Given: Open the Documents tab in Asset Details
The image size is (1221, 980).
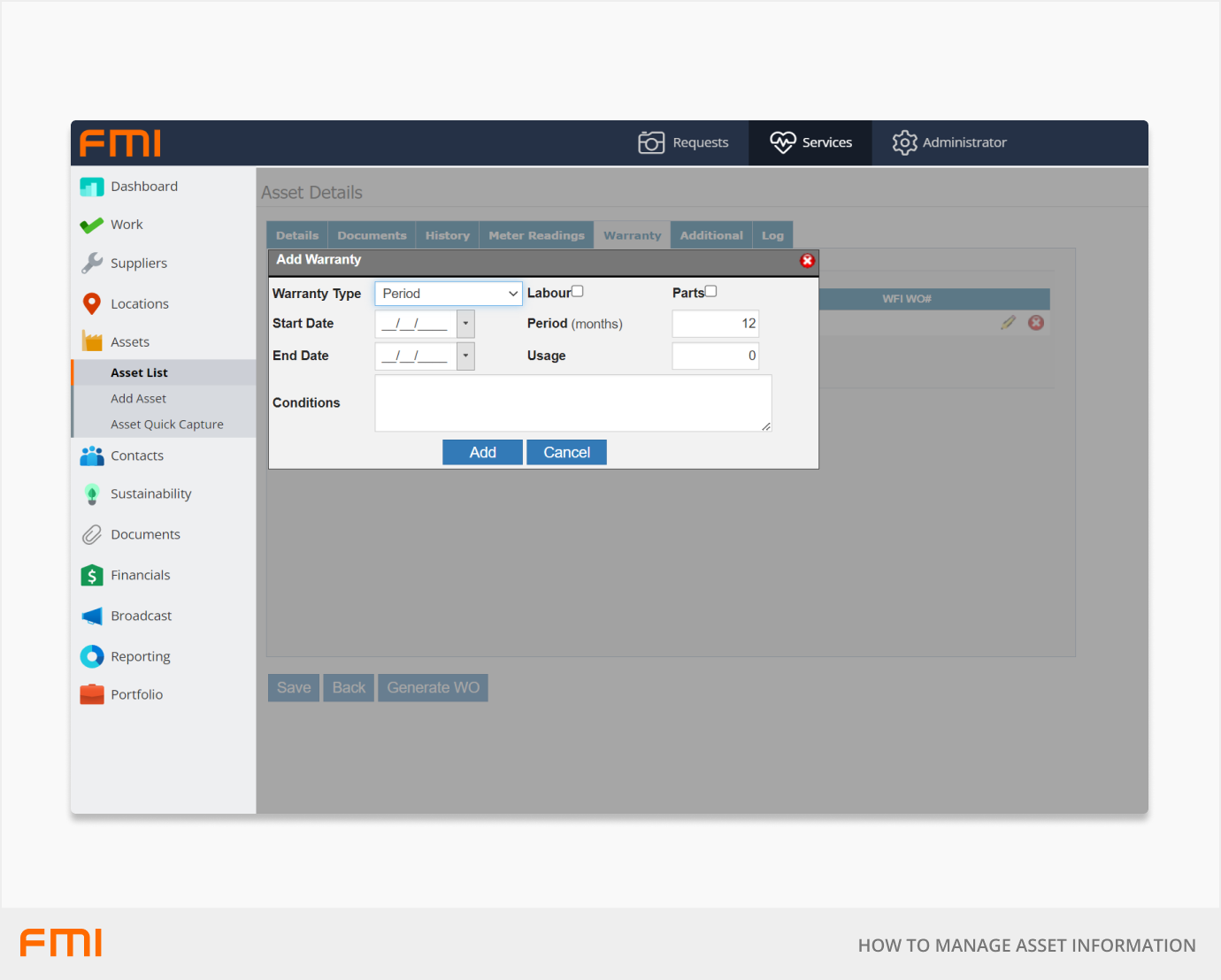Looking at the screenshot, I should click(372, 235).
